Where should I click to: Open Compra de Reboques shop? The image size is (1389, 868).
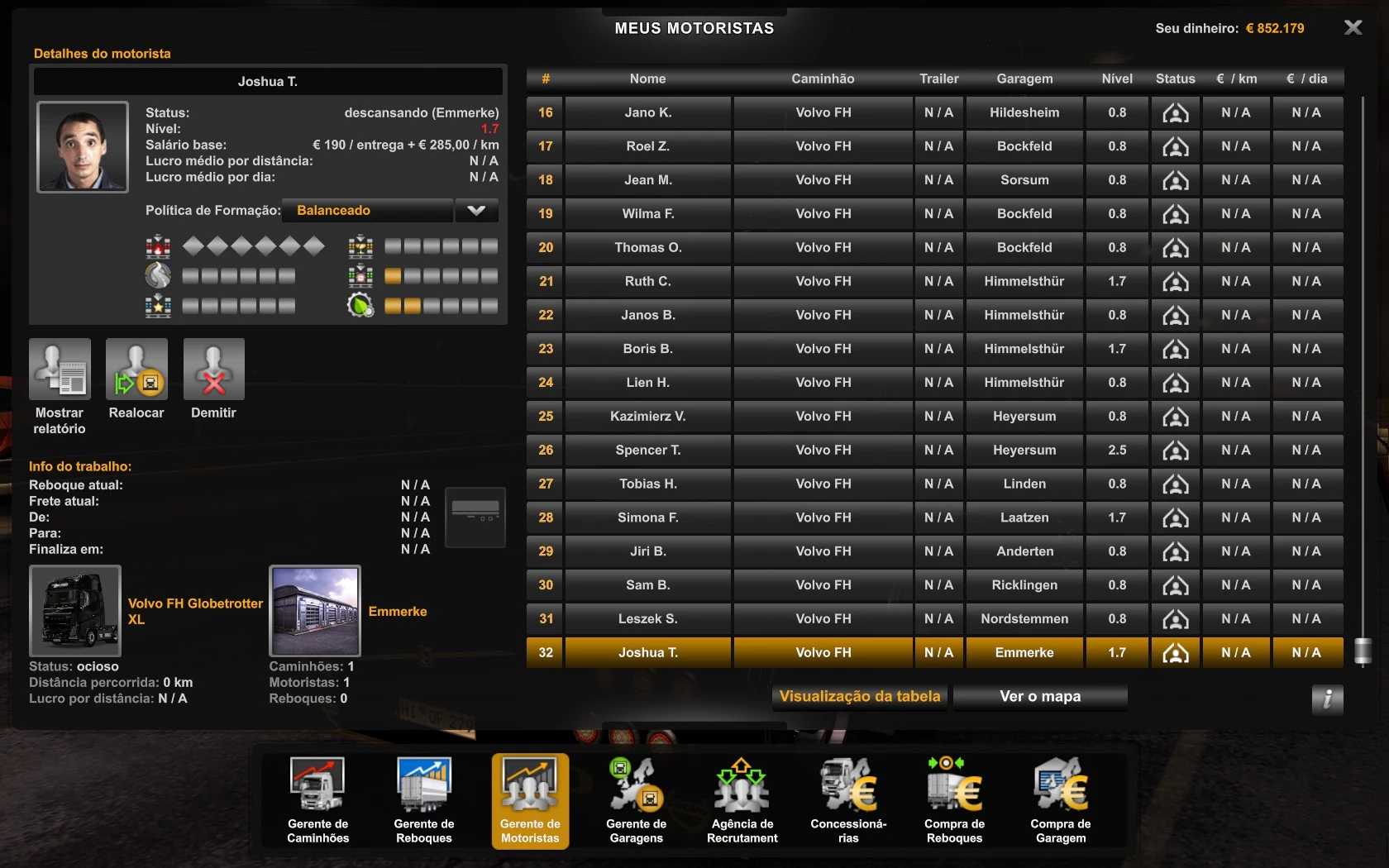[x=954, y=799]
